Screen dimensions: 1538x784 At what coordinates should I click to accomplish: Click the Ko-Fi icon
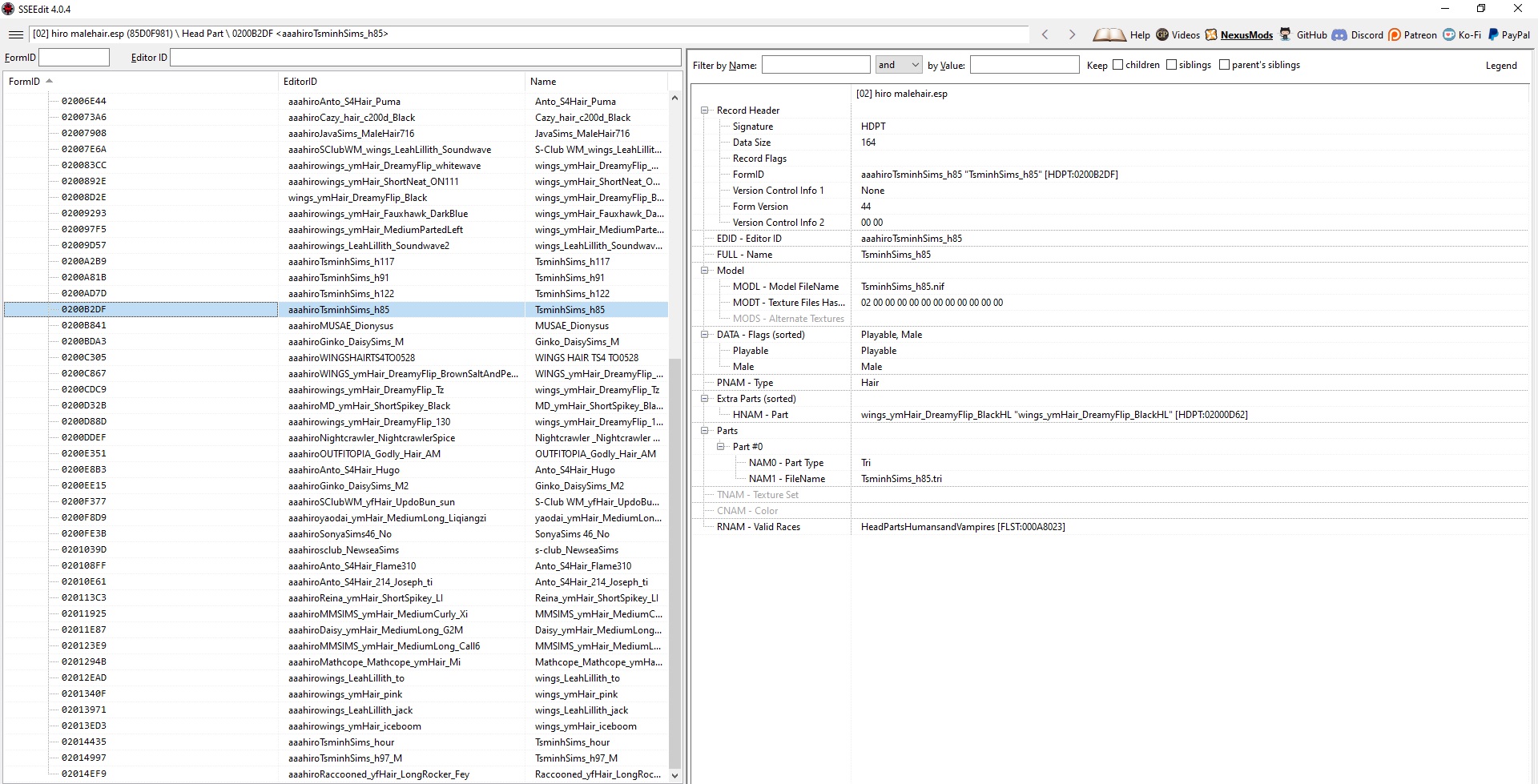click(x=1449, y=34)
